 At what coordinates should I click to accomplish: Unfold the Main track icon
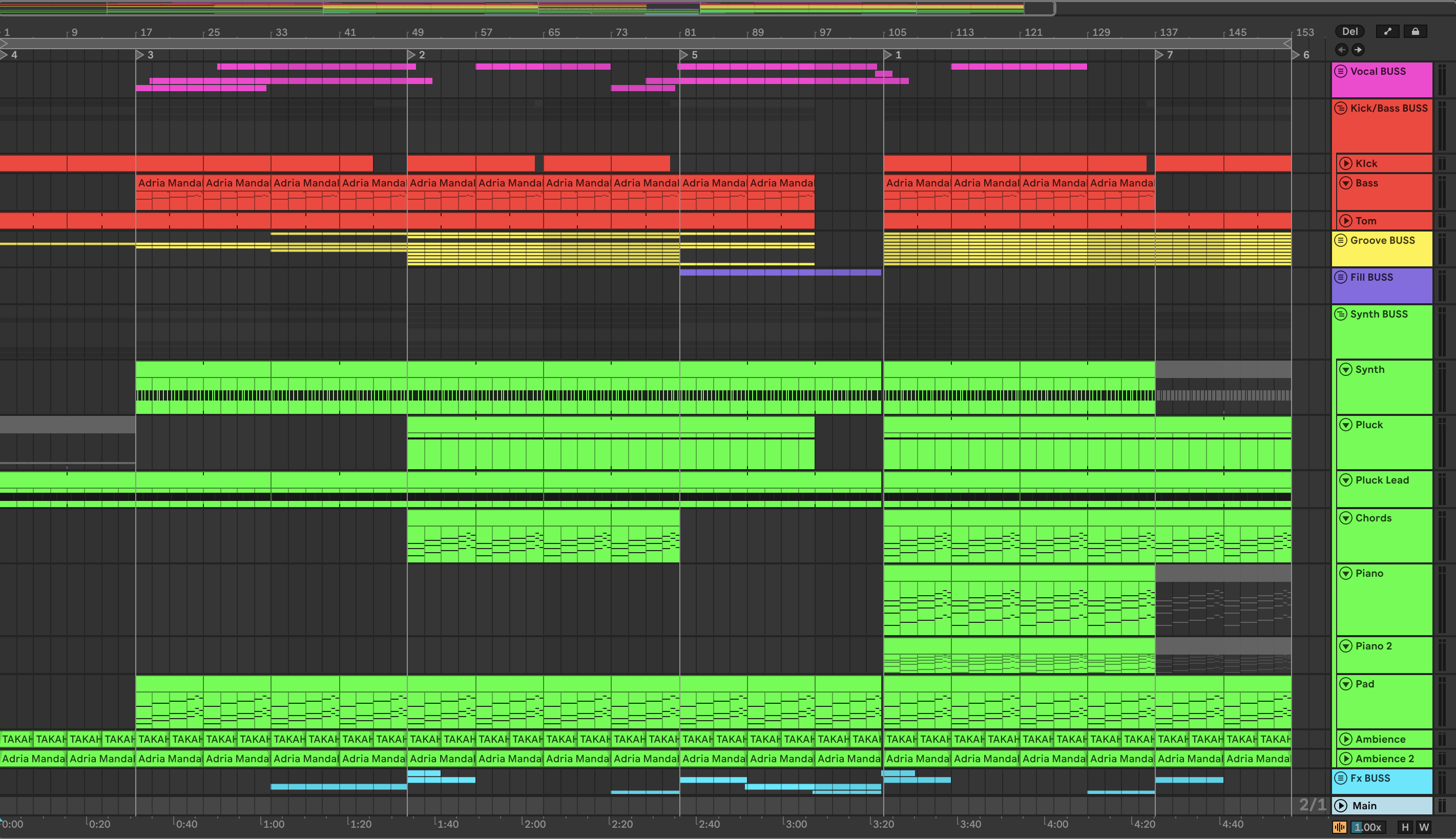click(x=1342, y=806)
